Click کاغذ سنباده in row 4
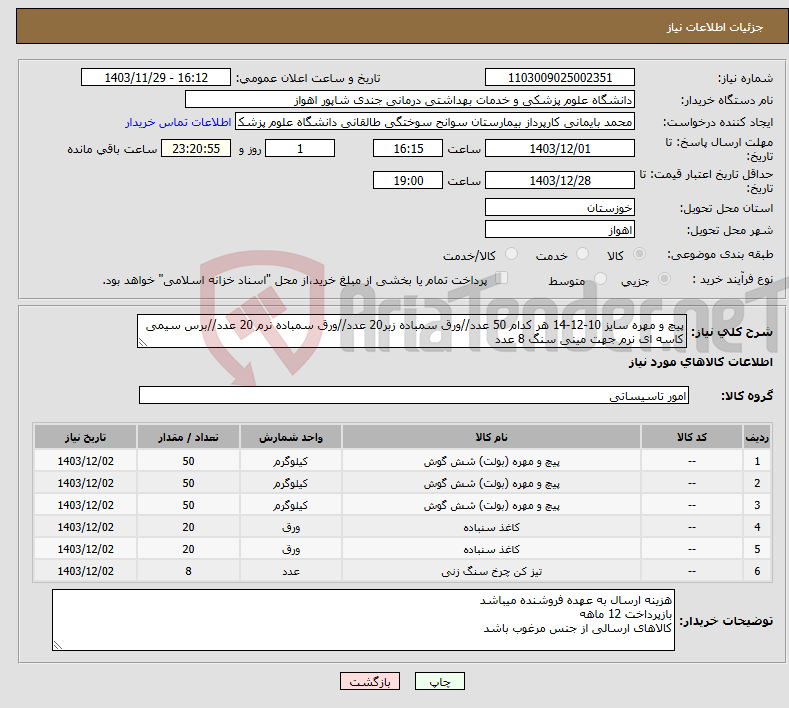 tap(491, 527)
